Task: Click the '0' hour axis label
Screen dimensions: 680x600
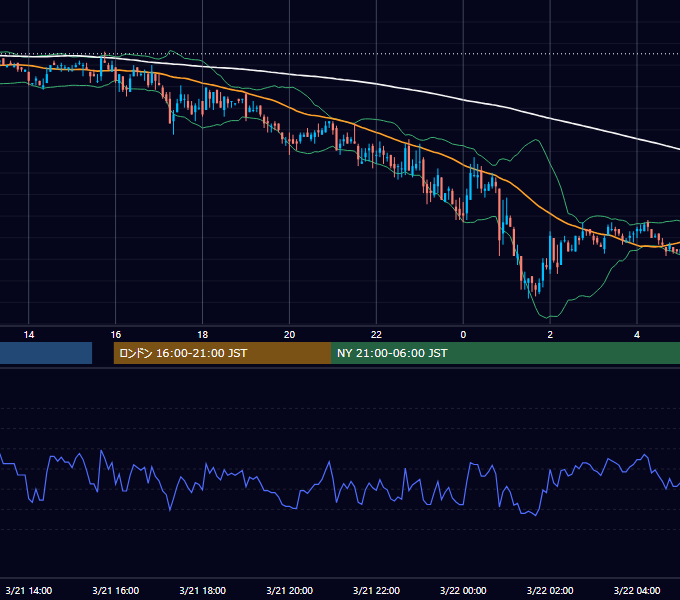Action: pos(463,335)
